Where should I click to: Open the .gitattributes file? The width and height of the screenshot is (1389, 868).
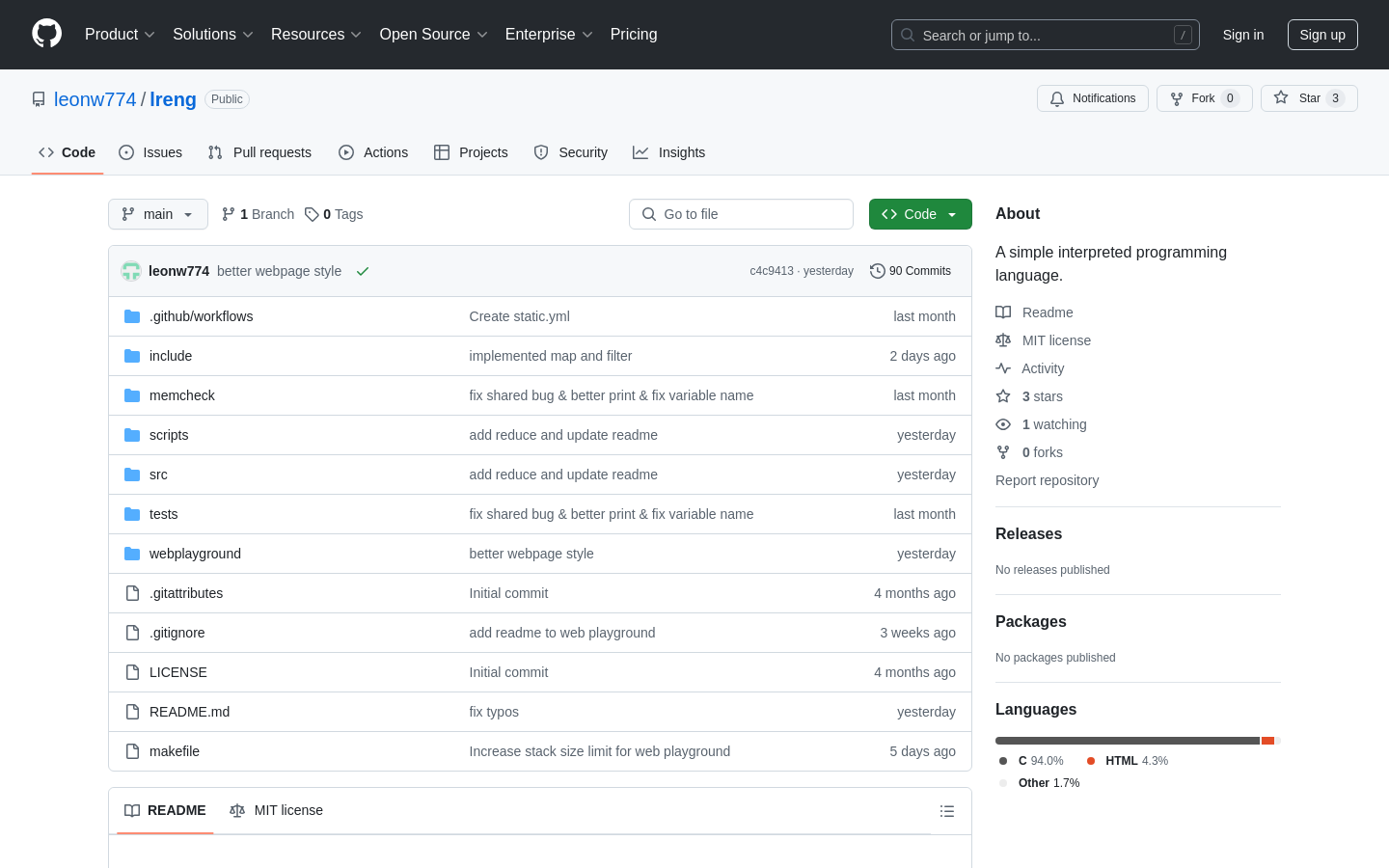click(186, 593)
